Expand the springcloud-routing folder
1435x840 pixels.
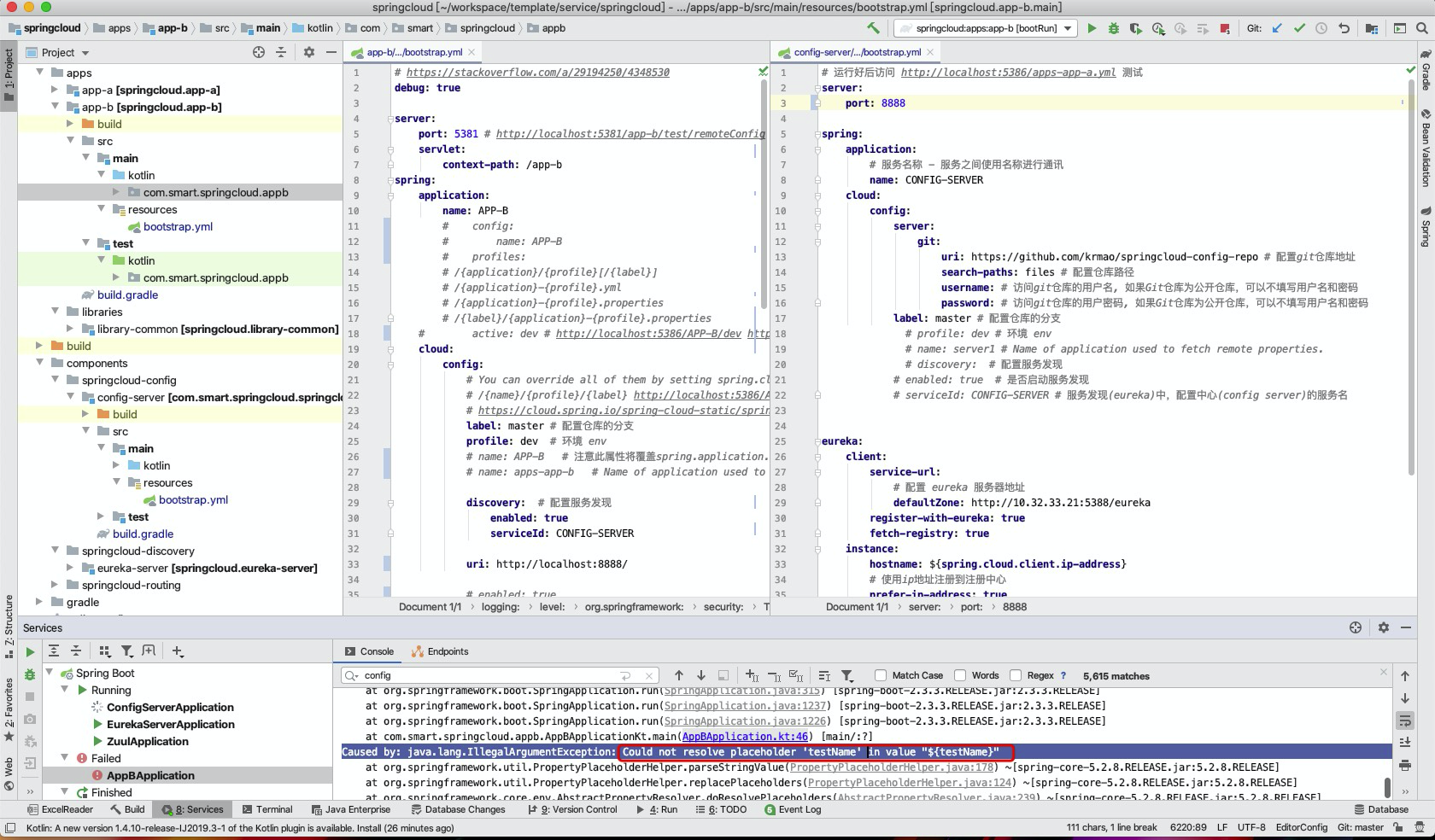56,585
